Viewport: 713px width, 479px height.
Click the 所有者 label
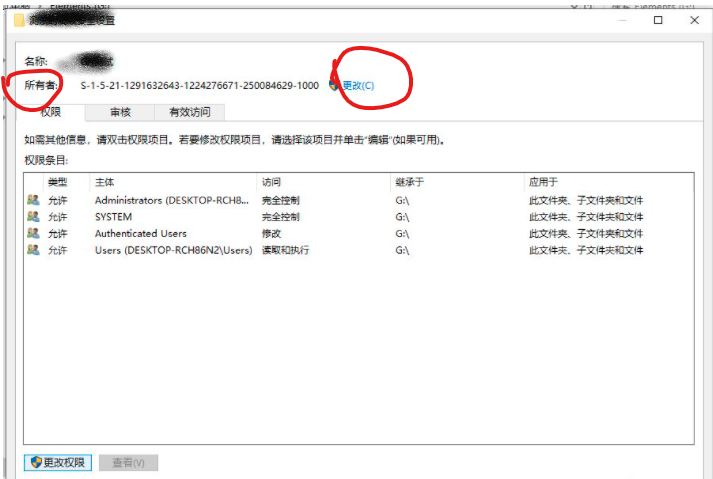tap(41, 86)
